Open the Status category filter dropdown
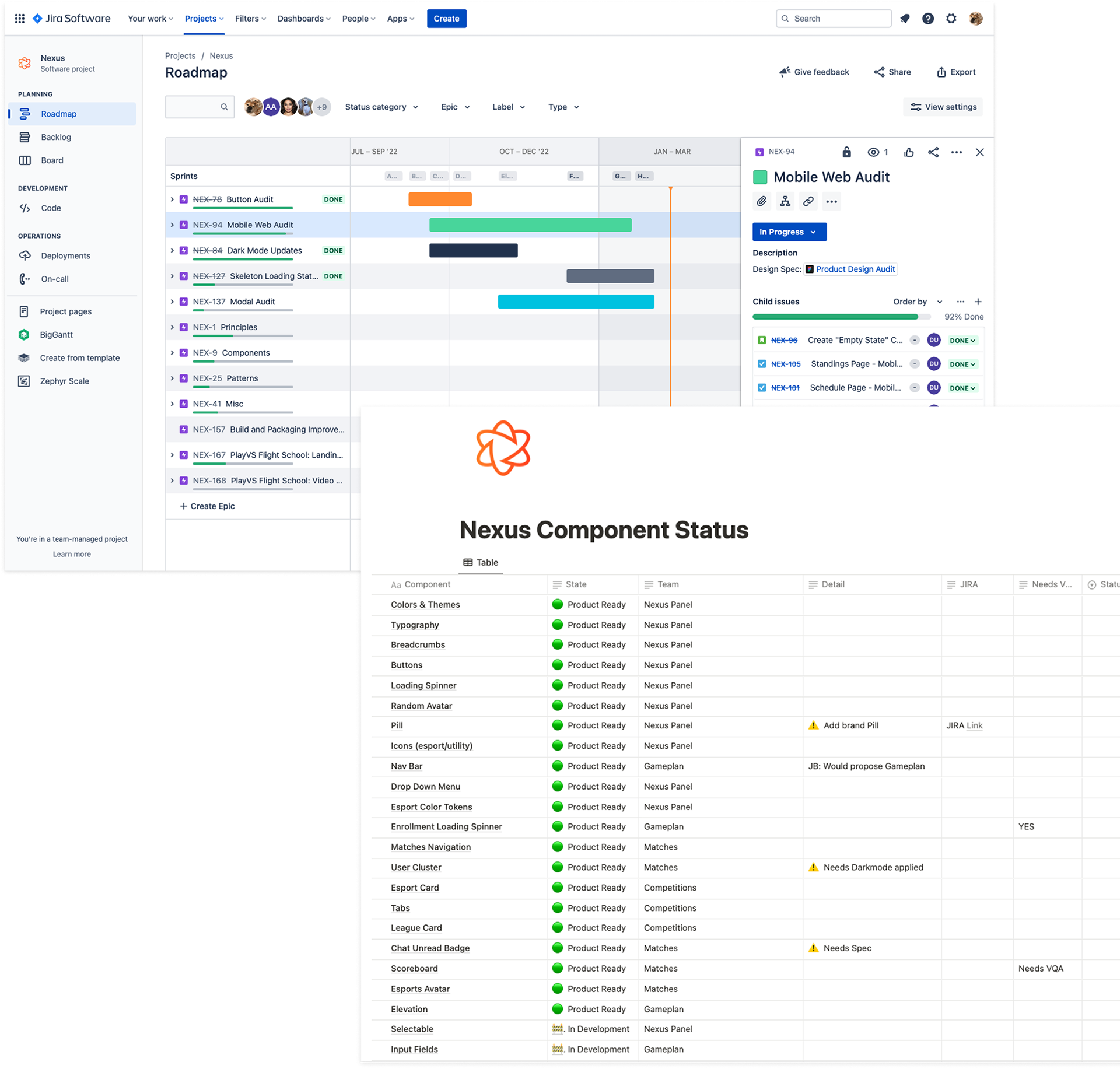 coord(381,107)
